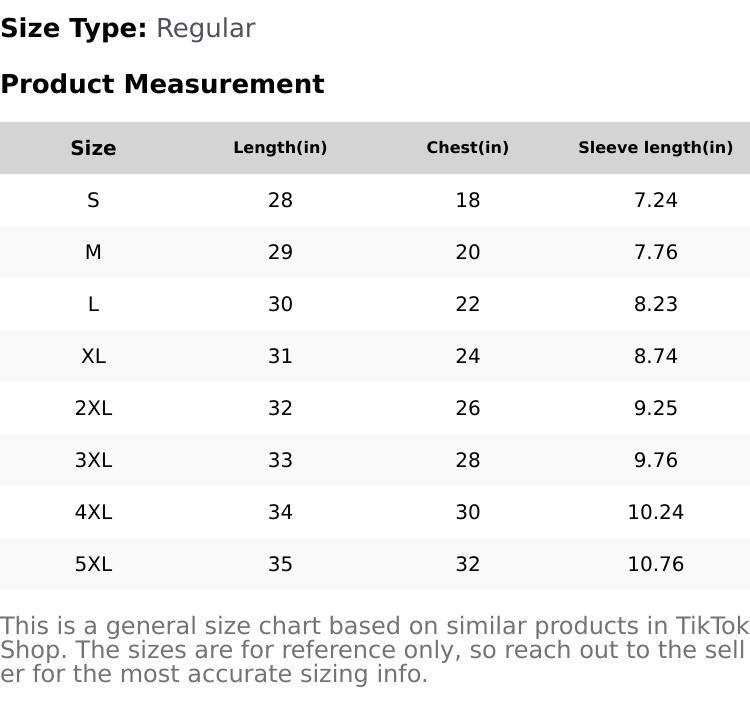Image resolution: width=750 pixels, height=710 pixels.
Task: Click the general size chart disclaimer text
Action: [x=374, y=650]
